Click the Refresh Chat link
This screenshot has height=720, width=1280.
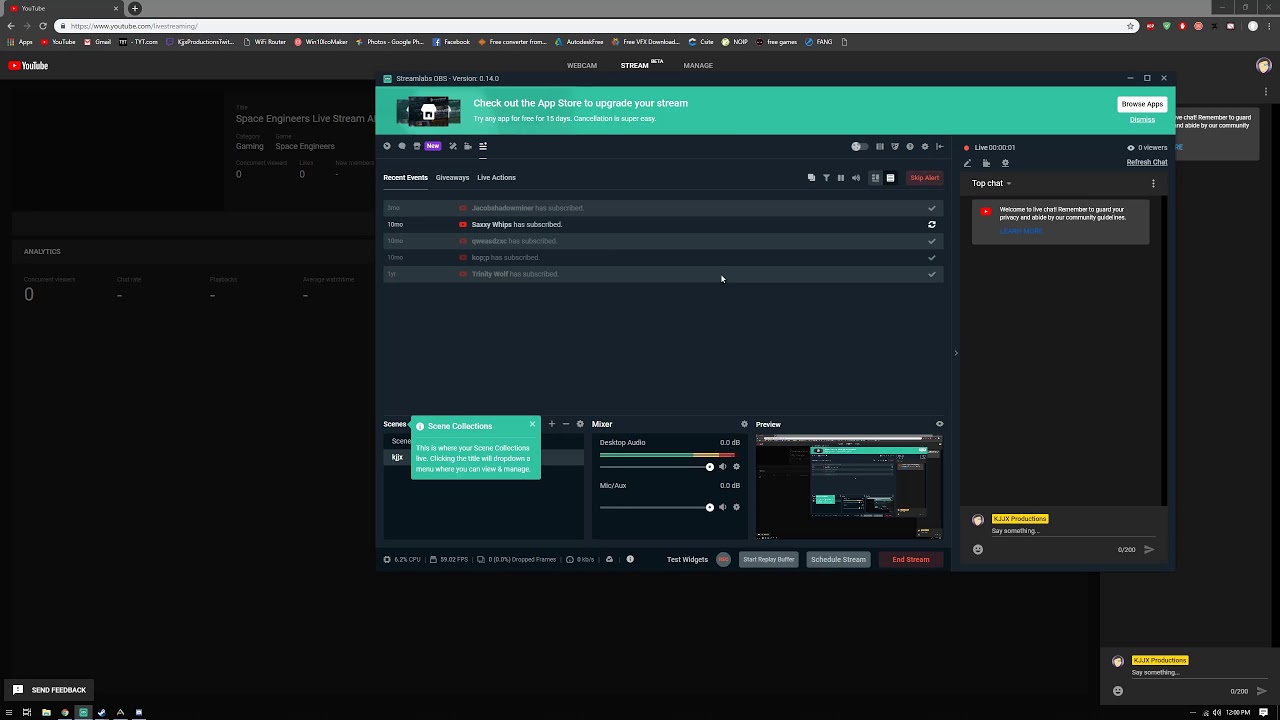pos(1147,163)
